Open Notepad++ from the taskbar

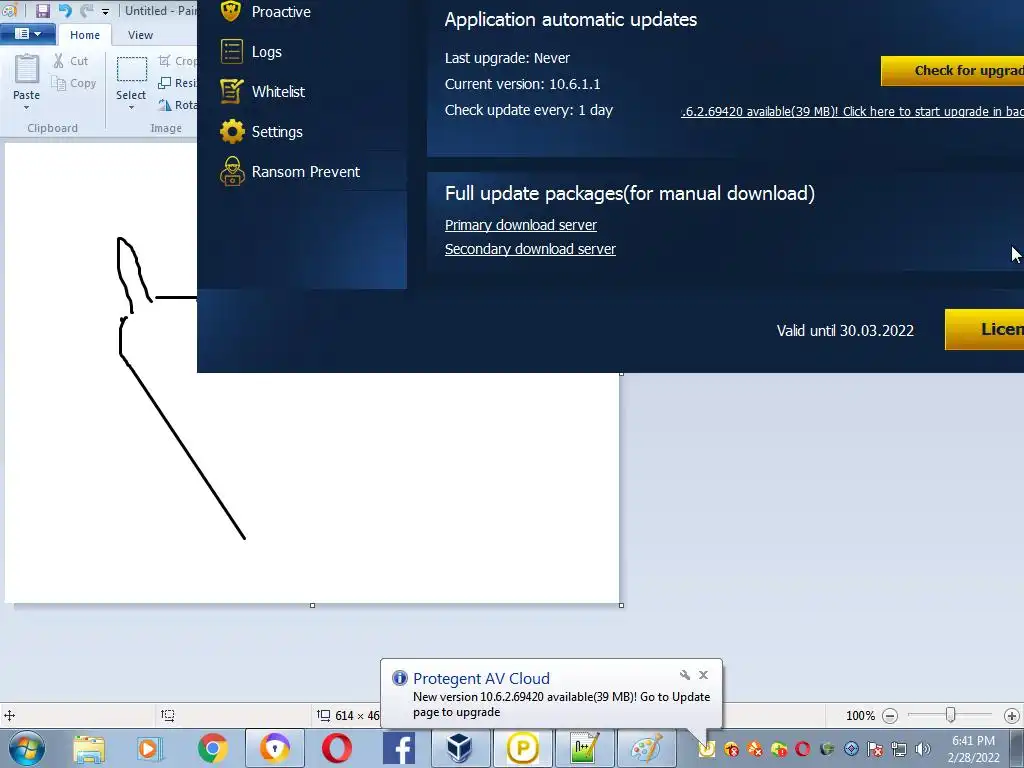pos(584,748)
